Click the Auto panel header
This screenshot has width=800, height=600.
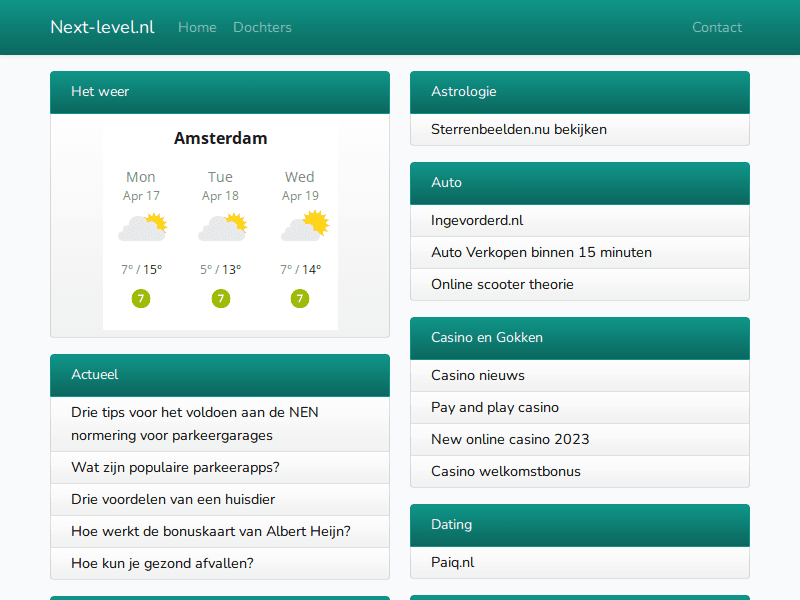point(580,183)
